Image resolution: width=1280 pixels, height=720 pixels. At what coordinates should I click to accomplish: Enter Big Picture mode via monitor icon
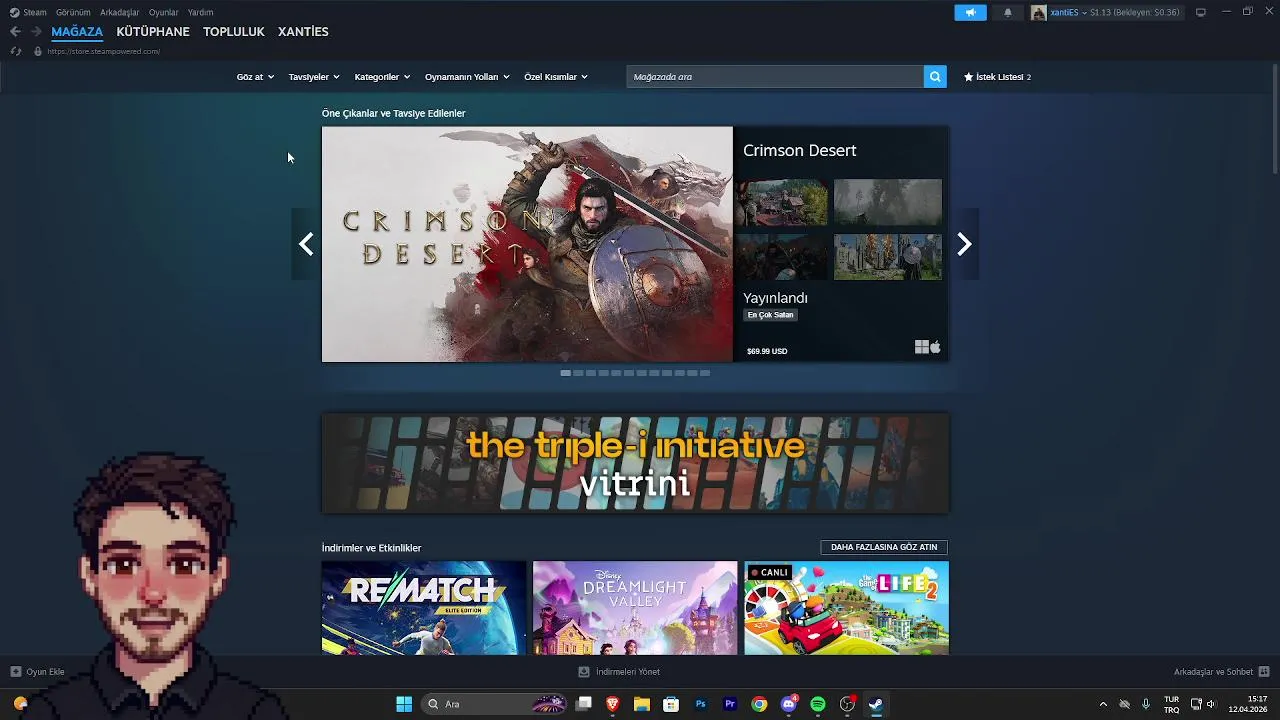pos(1201,12)
